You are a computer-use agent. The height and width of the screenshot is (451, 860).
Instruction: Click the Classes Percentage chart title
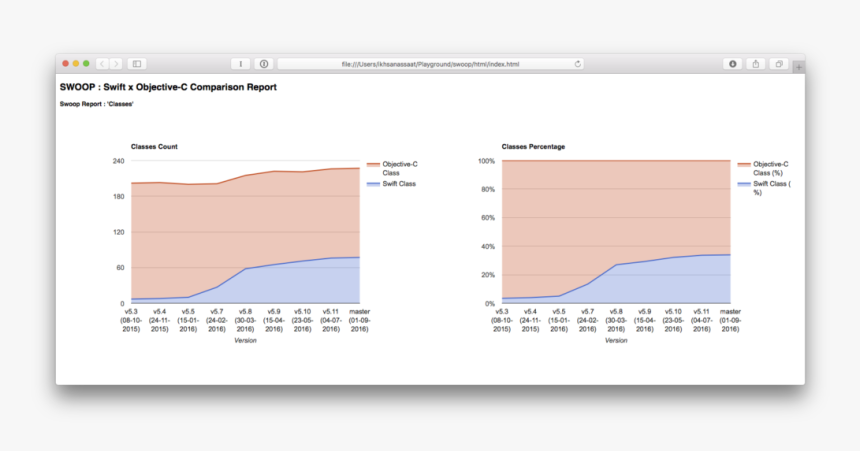pos(533,147)
